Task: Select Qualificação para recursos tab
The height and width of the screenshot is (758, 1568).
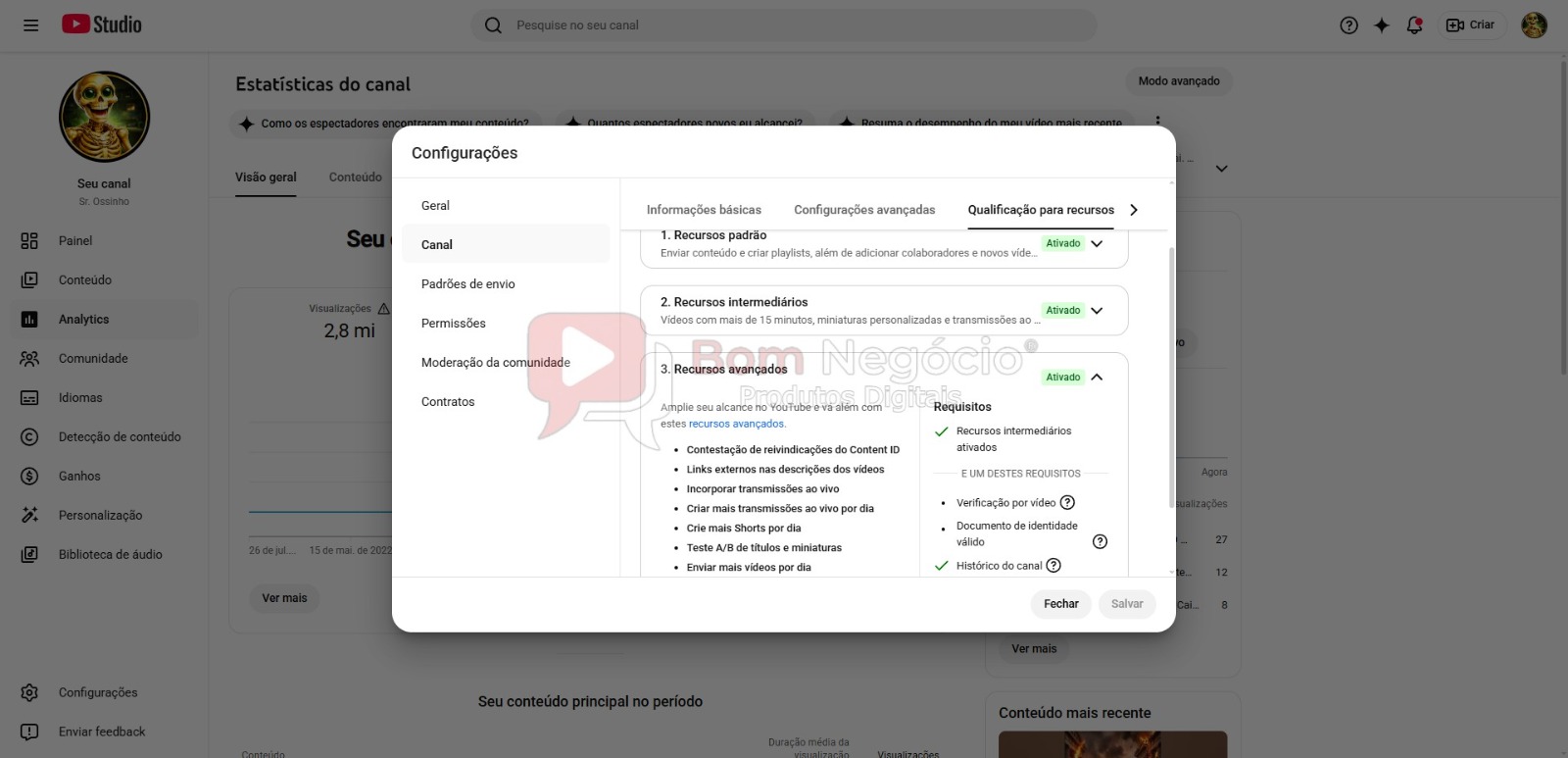Action: coord(1041,210)
